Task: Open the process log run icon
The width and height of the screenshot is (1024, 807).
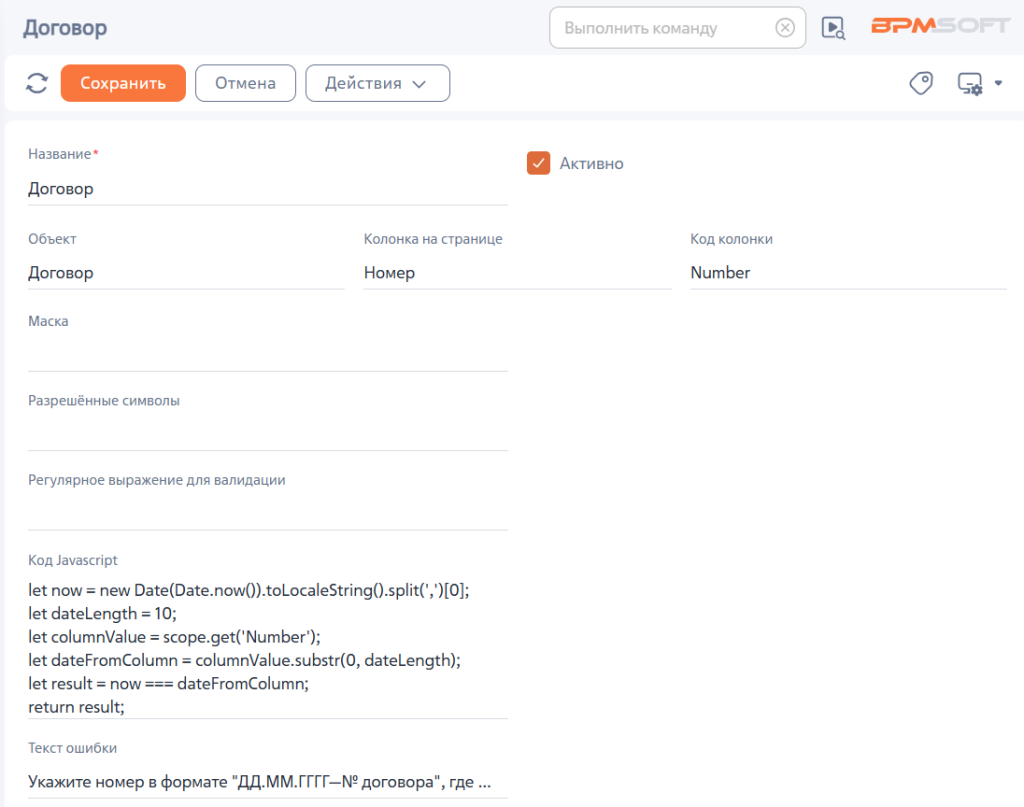Action: pos(833,28)
